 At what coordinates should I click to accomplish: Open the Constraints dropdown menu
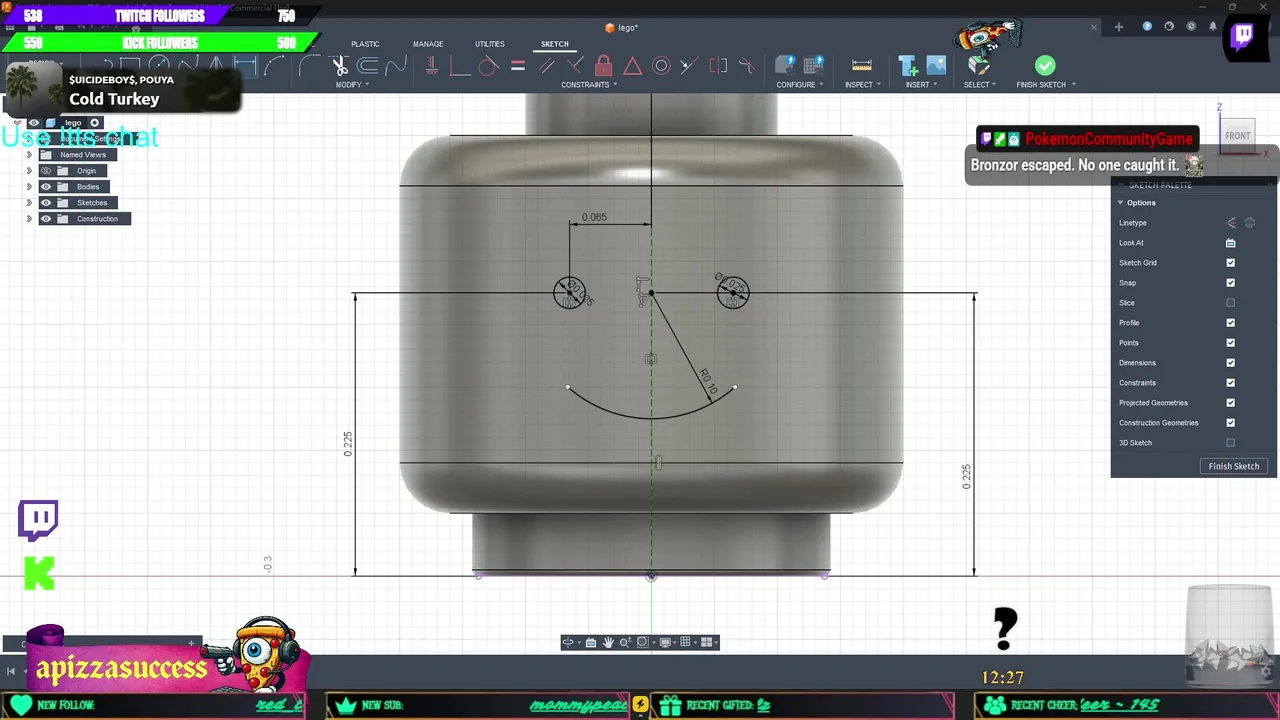click(589, 85)
